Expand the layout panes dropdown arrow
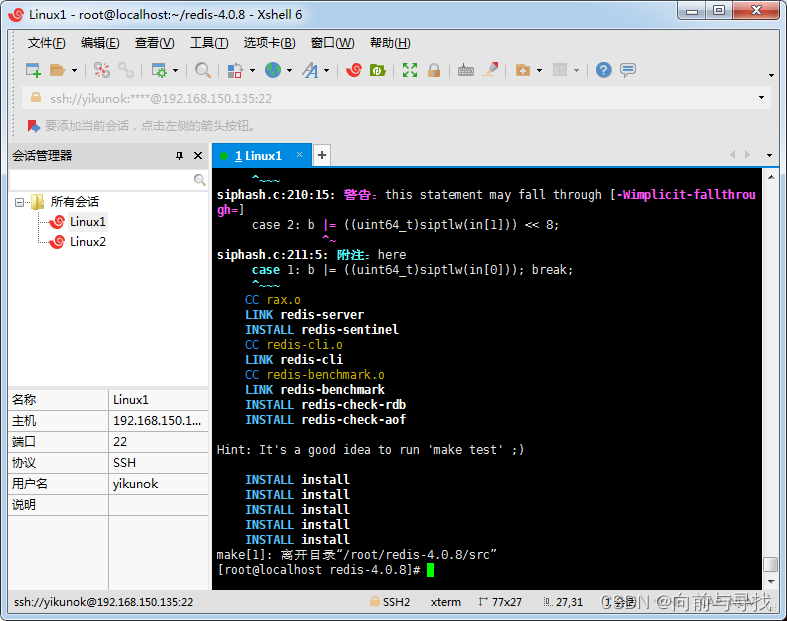This screenshot has height=621, width=787. [x=576, y=71]
